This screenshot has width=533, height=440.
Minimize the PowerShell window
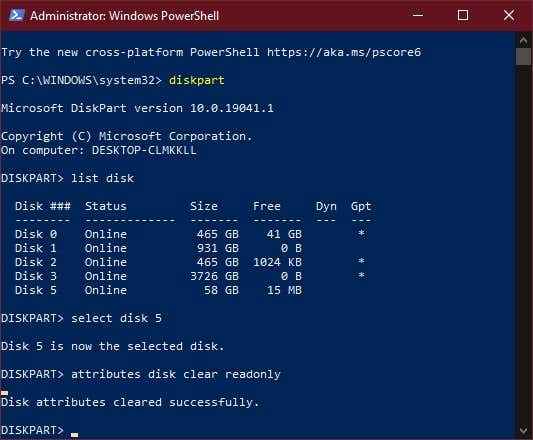418,15
